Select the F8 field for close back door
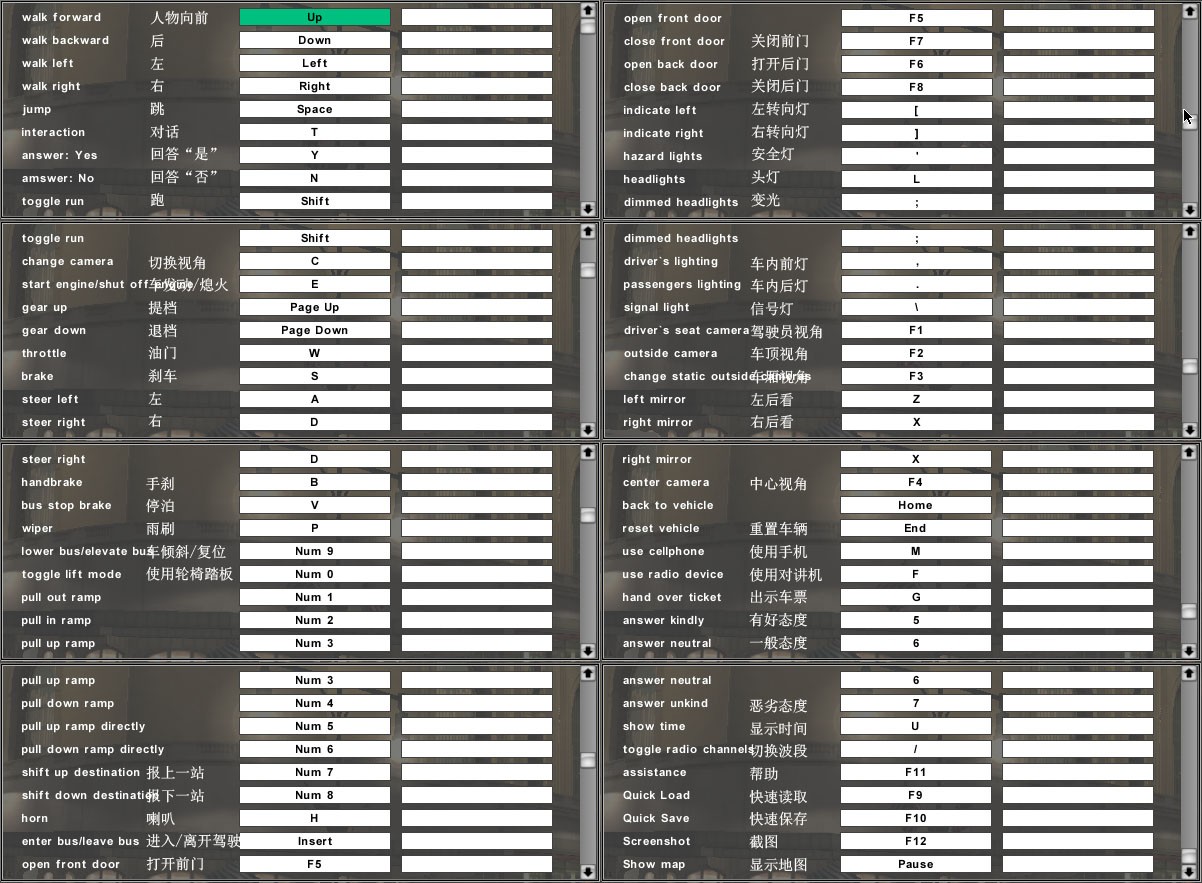 917,87
